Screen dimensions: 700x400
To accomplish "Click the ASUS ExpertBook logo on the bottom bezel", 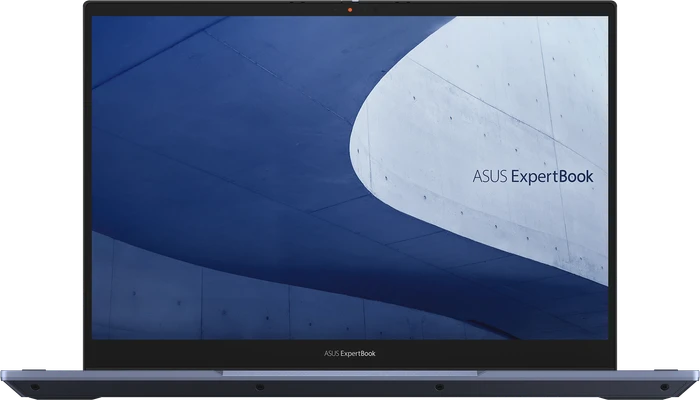I will (x=350, y=354).
